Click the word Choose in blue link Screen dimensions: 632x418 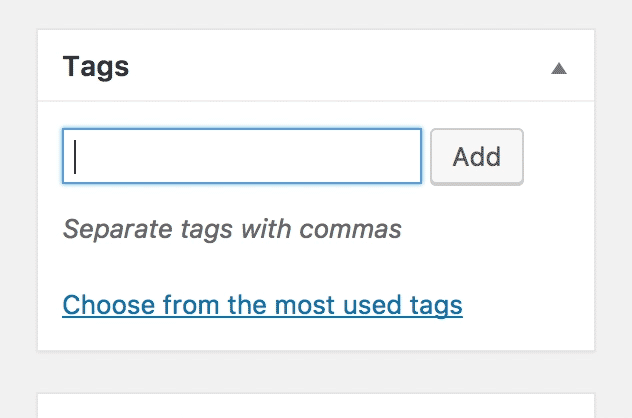[108, 305]
